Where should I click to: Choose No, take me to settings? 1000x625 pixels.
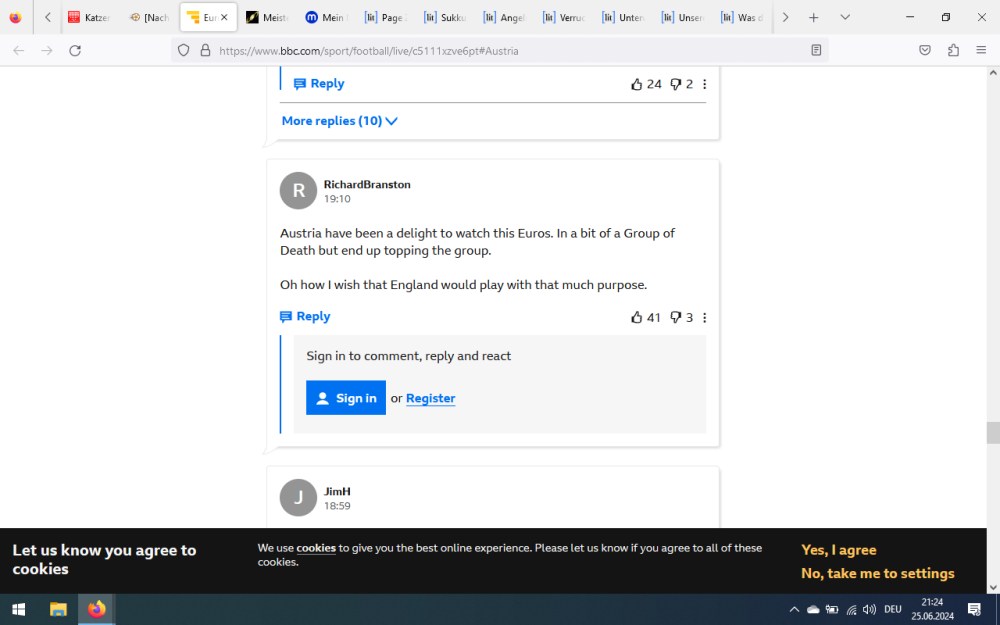click(x=877, y=573)
